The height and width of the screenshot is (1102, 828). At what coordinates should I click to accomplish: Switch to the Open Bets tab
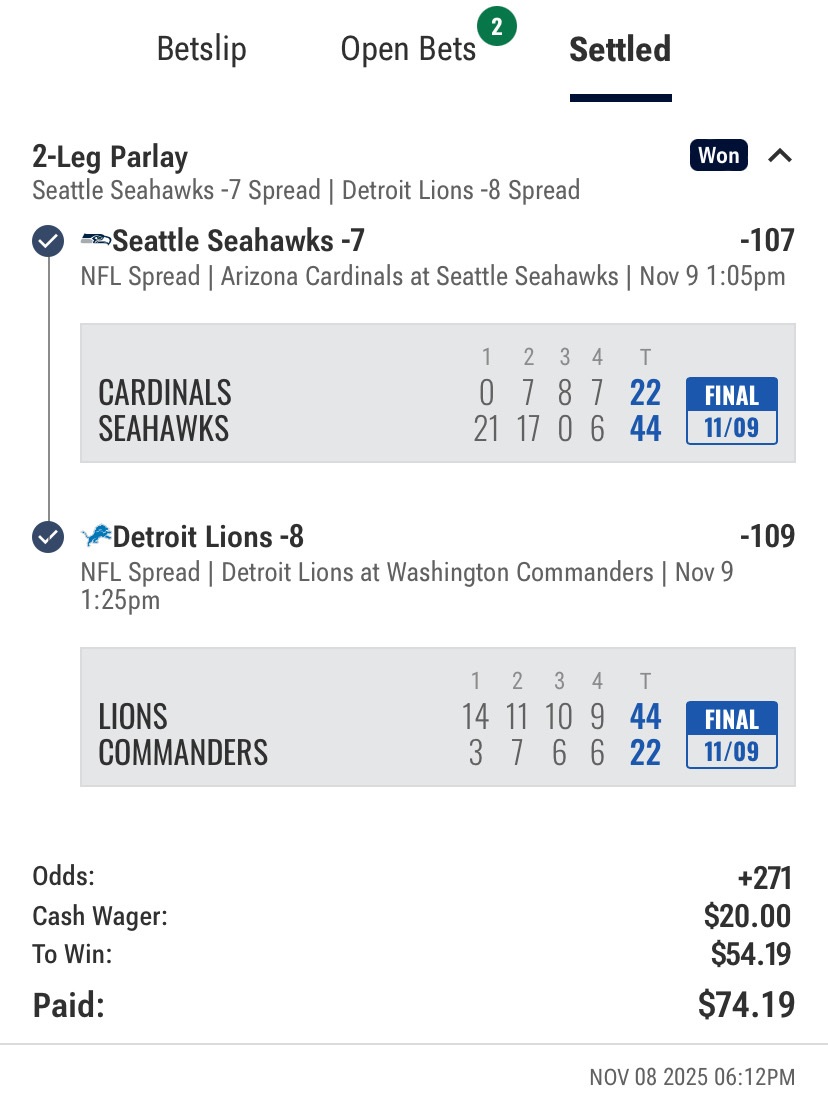pyautogui.click(x=408, y=49)
